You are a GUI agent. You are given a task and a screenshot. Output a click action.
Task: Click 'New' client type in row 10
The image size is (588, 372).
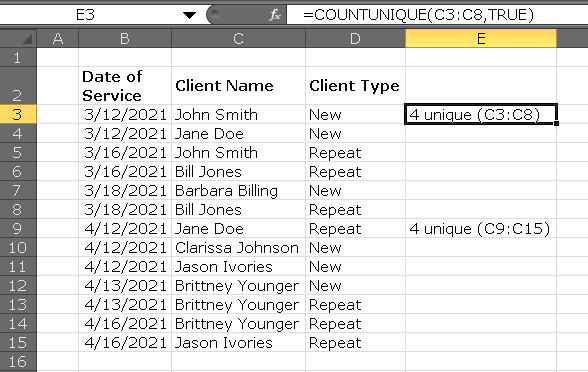coord(356,248)
